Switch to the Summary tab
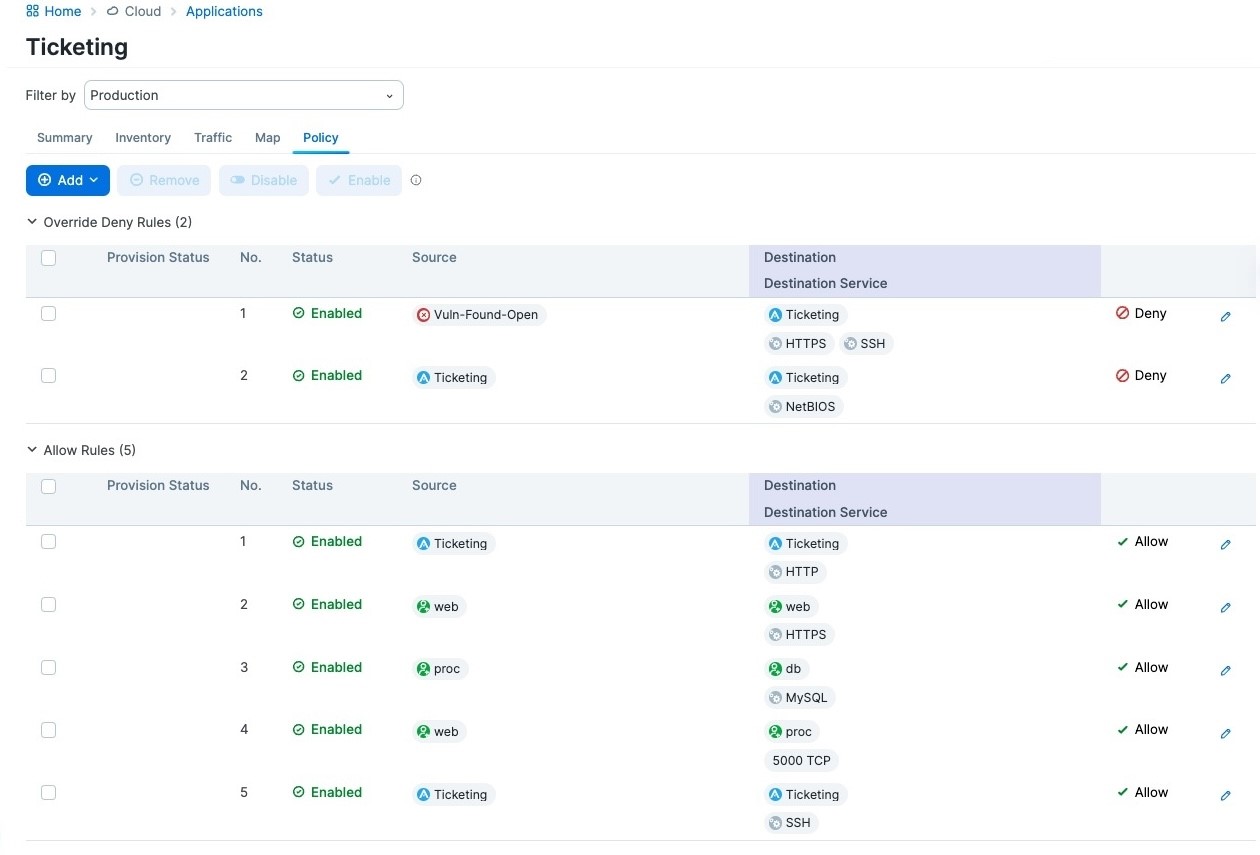The height and width of the screenshot is (855, 1260). pyautogui.click(x=65, y=138)
